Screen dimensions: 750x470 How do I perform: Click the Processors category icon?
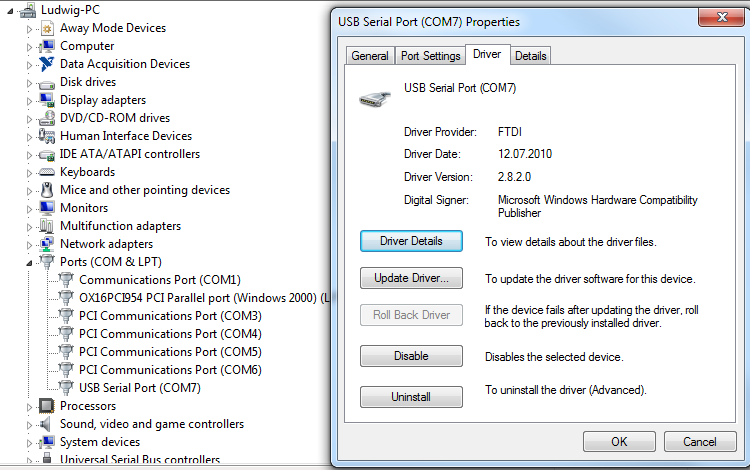click(46, 406)
